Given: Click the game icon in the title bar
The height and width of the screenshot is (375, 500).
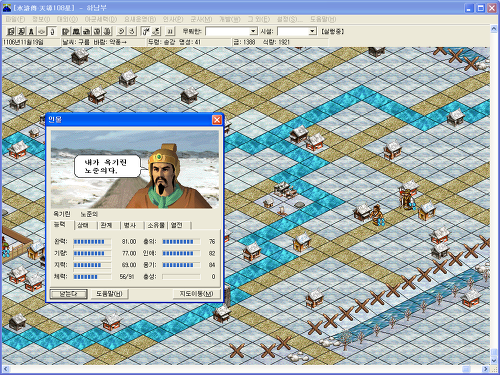Looking at the screenshot, I should [7, 8].
